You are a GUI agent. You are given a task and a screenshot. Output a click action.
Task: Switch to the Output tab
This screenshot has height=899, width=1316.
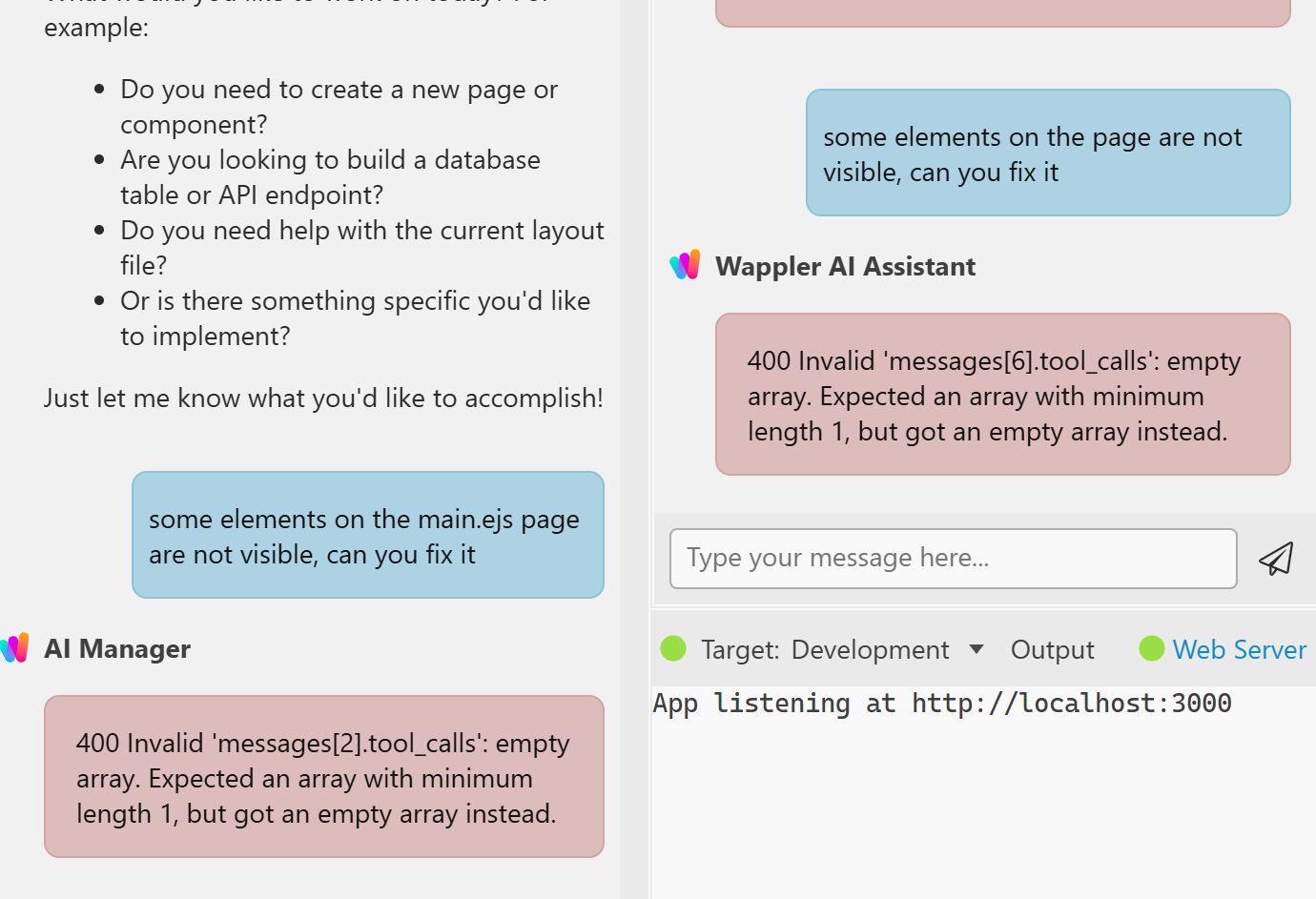click(x=1052, y=650)
